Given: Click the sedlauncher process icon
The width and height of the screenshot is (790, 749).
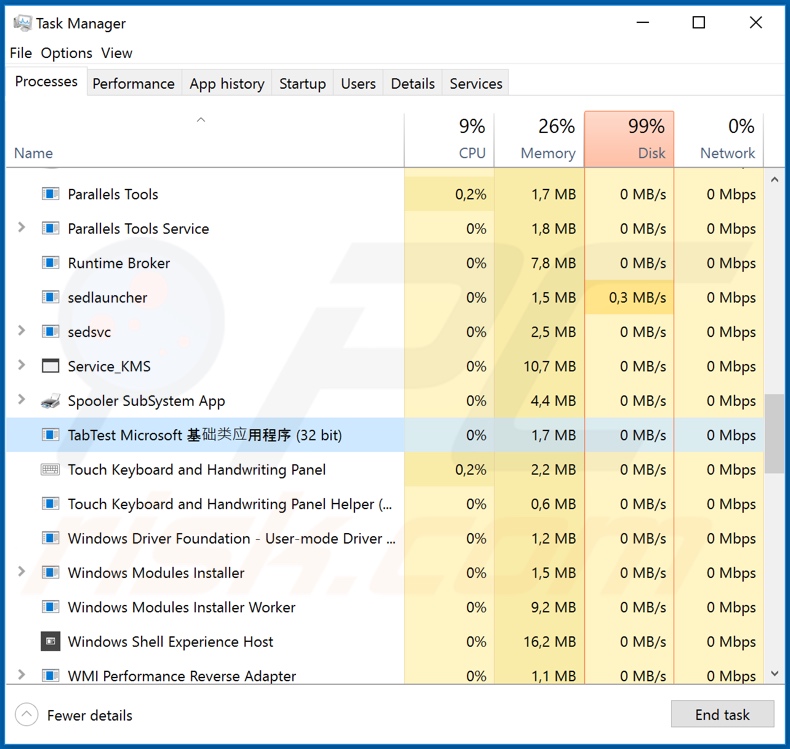Looking at the screenshot, I should (x=50, y=298).
